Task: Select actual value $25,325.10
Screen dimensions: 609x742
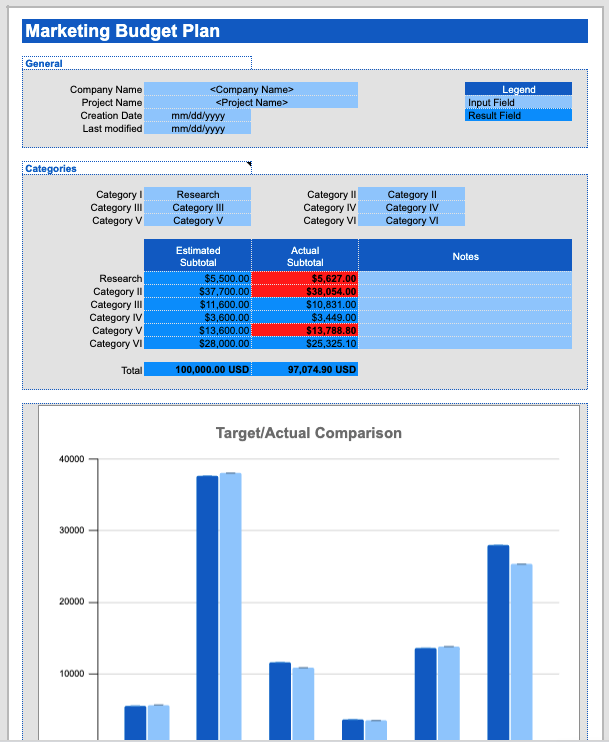Action: [x=305, y=343]
